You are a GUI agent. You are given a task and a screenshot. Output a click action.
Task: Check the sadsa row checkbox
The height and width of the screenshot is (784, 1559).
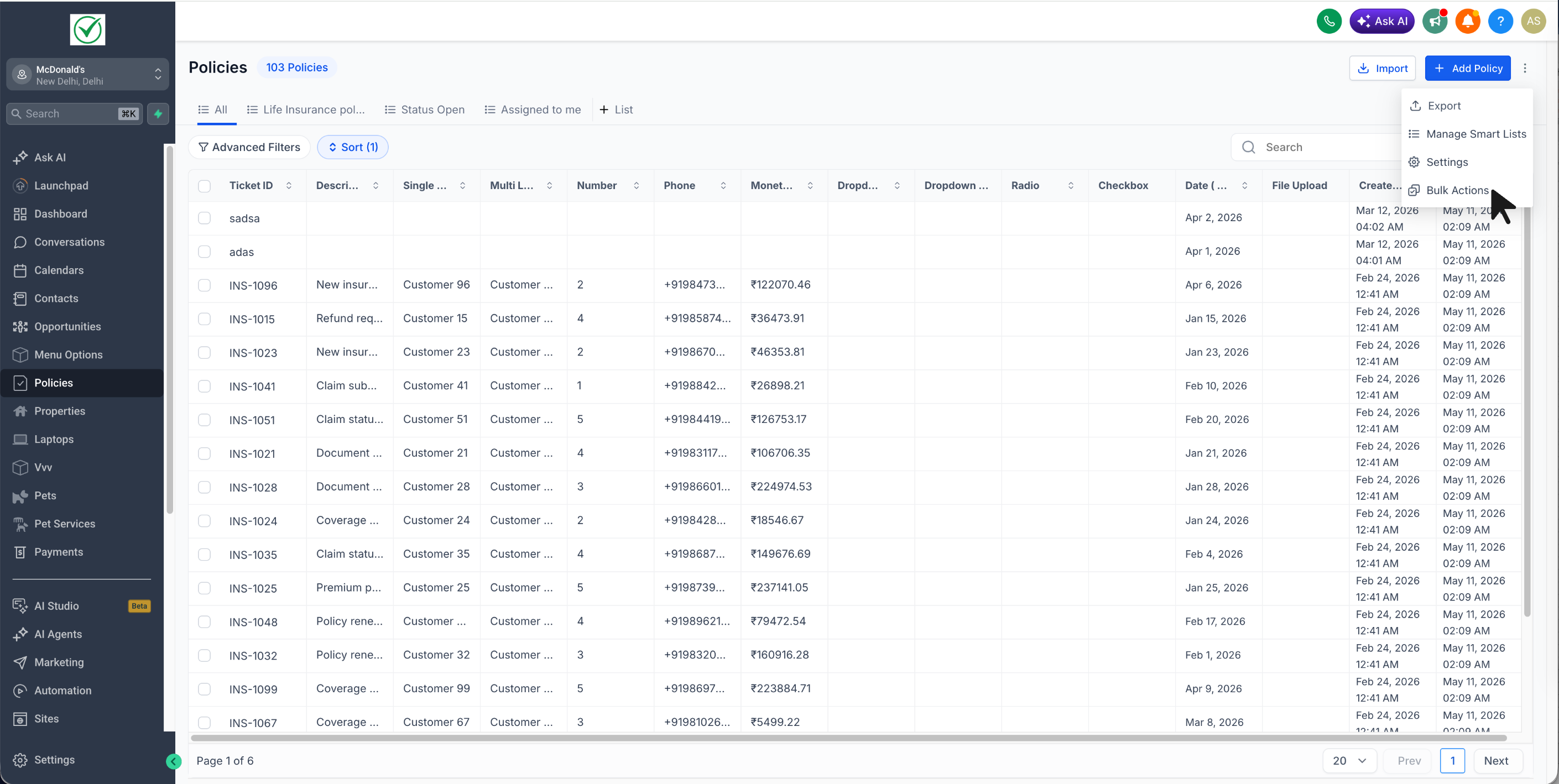(x=205, y=218)
